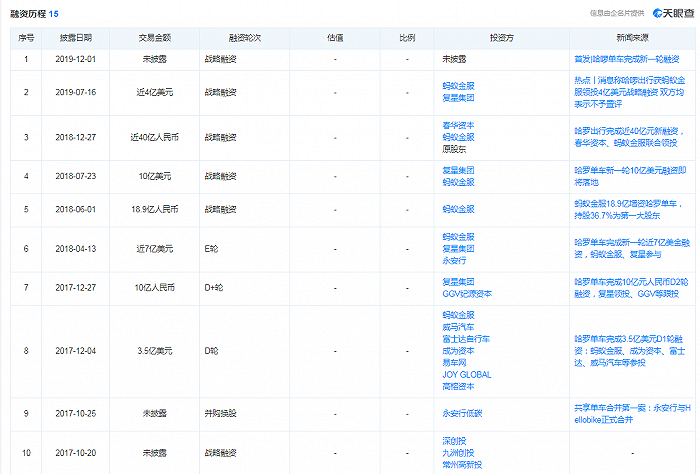Screen dimensions: 700x474
Task: Click 蚂蚁金服 in the E轮 row
Action: click(x=458, y=237)
